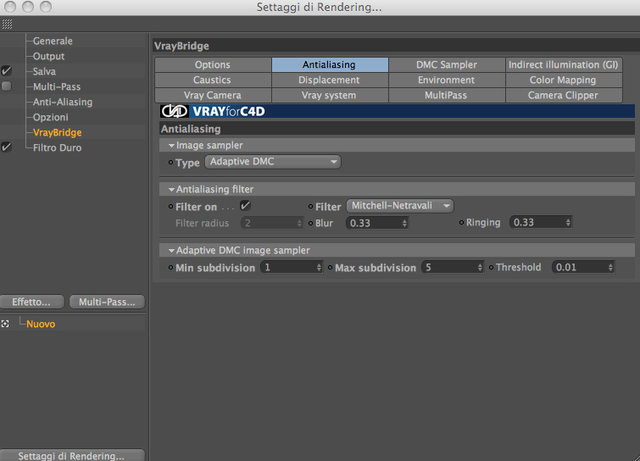Click the Multi-Pass... button
Viewport: 640px width, 461px height.
(107, 302)
